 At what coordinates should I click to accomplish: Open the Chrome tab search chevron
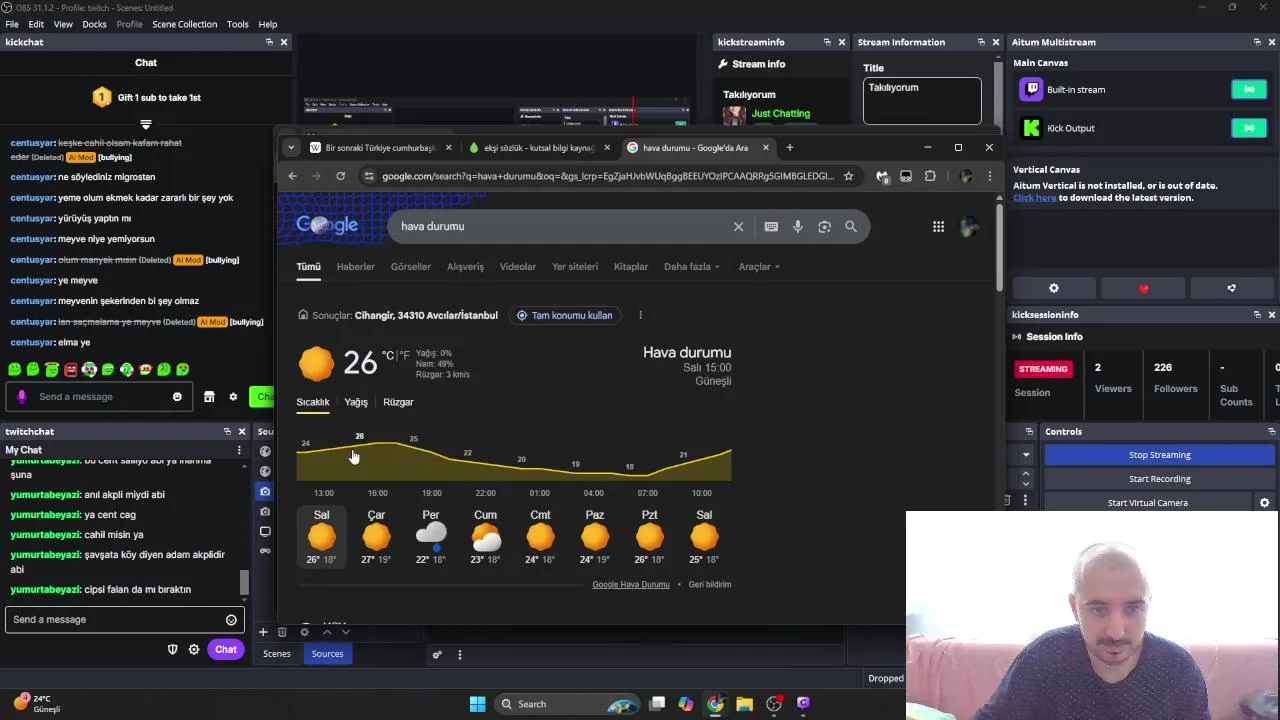point(291,148)
